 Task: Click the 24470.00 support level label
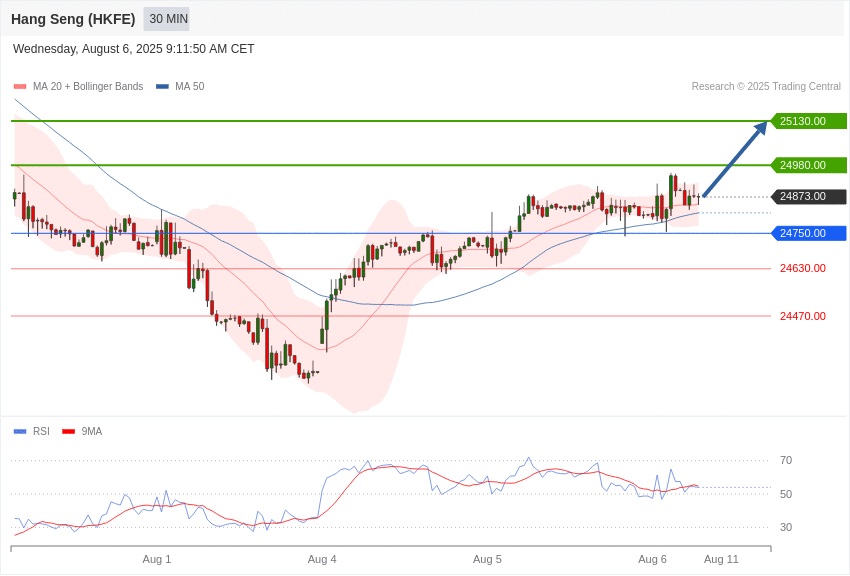point(803,316)
